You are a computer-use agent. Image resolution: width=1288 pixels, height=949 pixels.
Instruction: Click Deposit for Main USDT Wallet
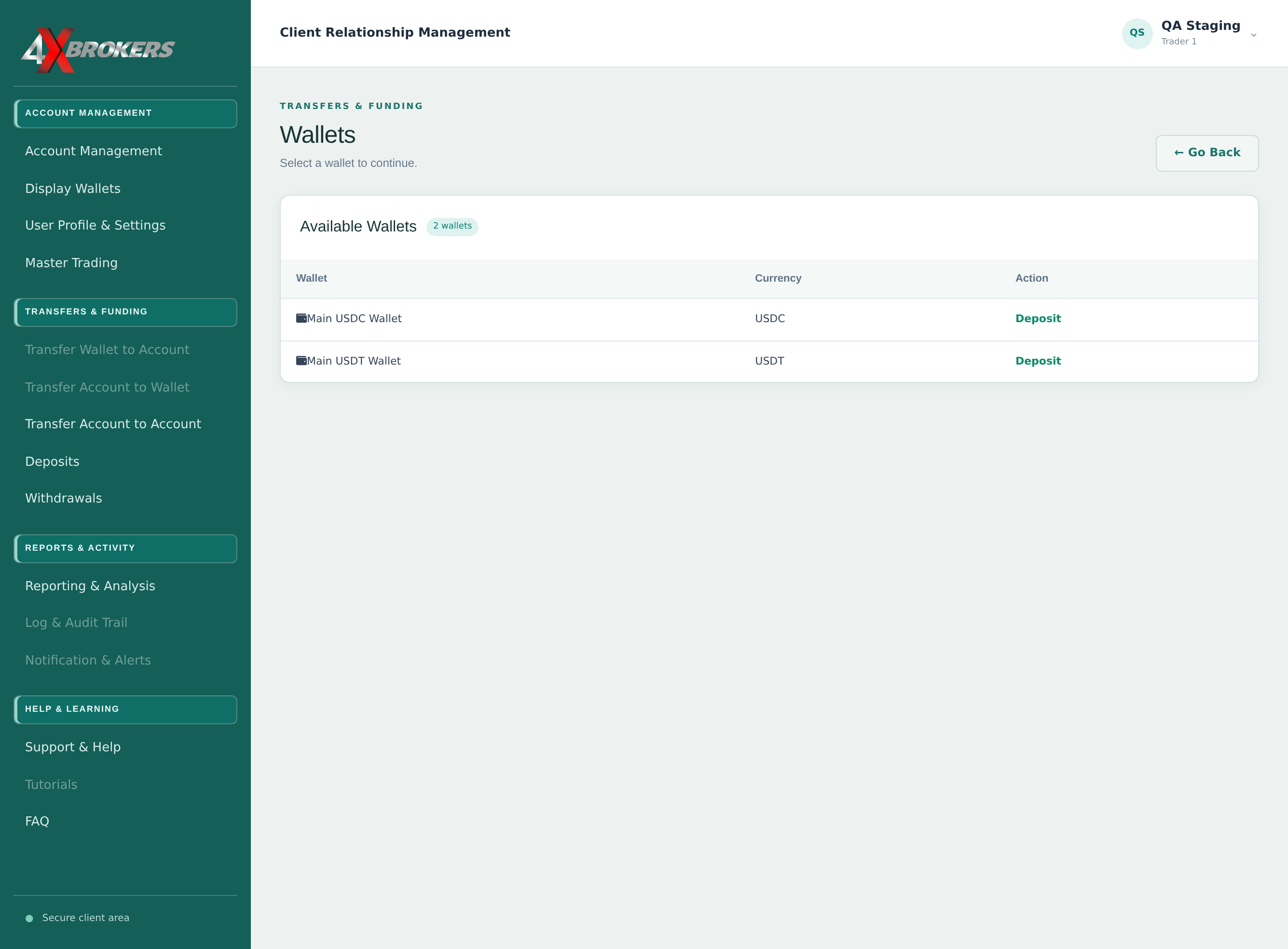click(x=1038, y=361)
